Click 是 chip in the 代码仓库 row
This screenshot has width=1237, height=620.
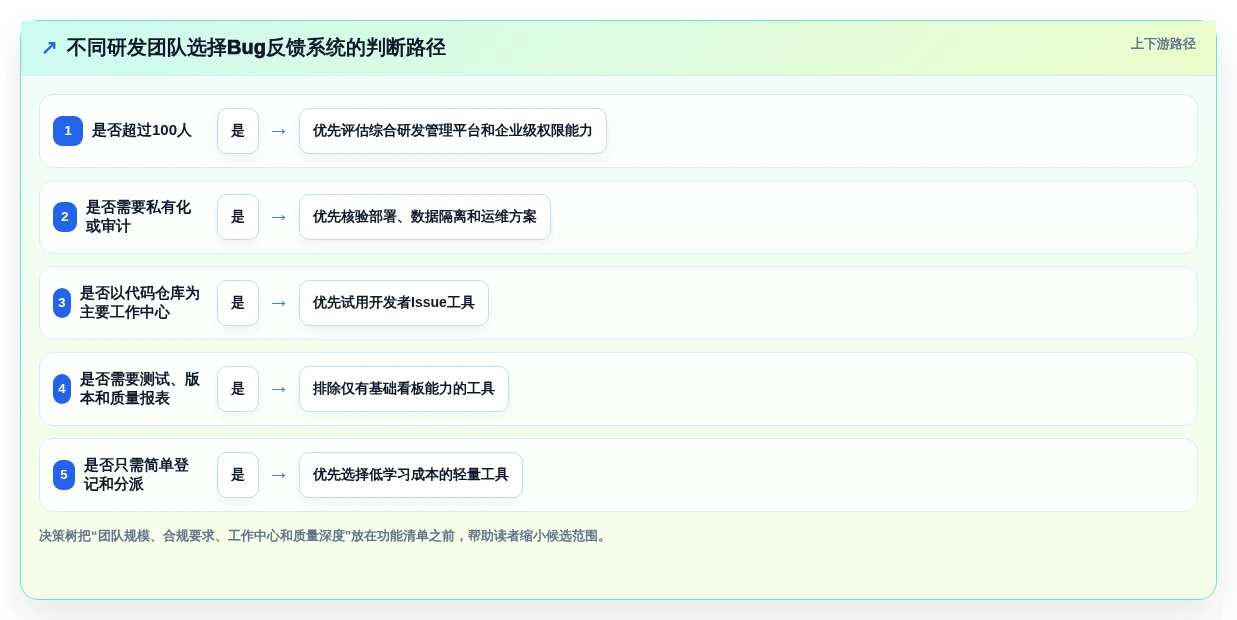click(x=238, y=303)
